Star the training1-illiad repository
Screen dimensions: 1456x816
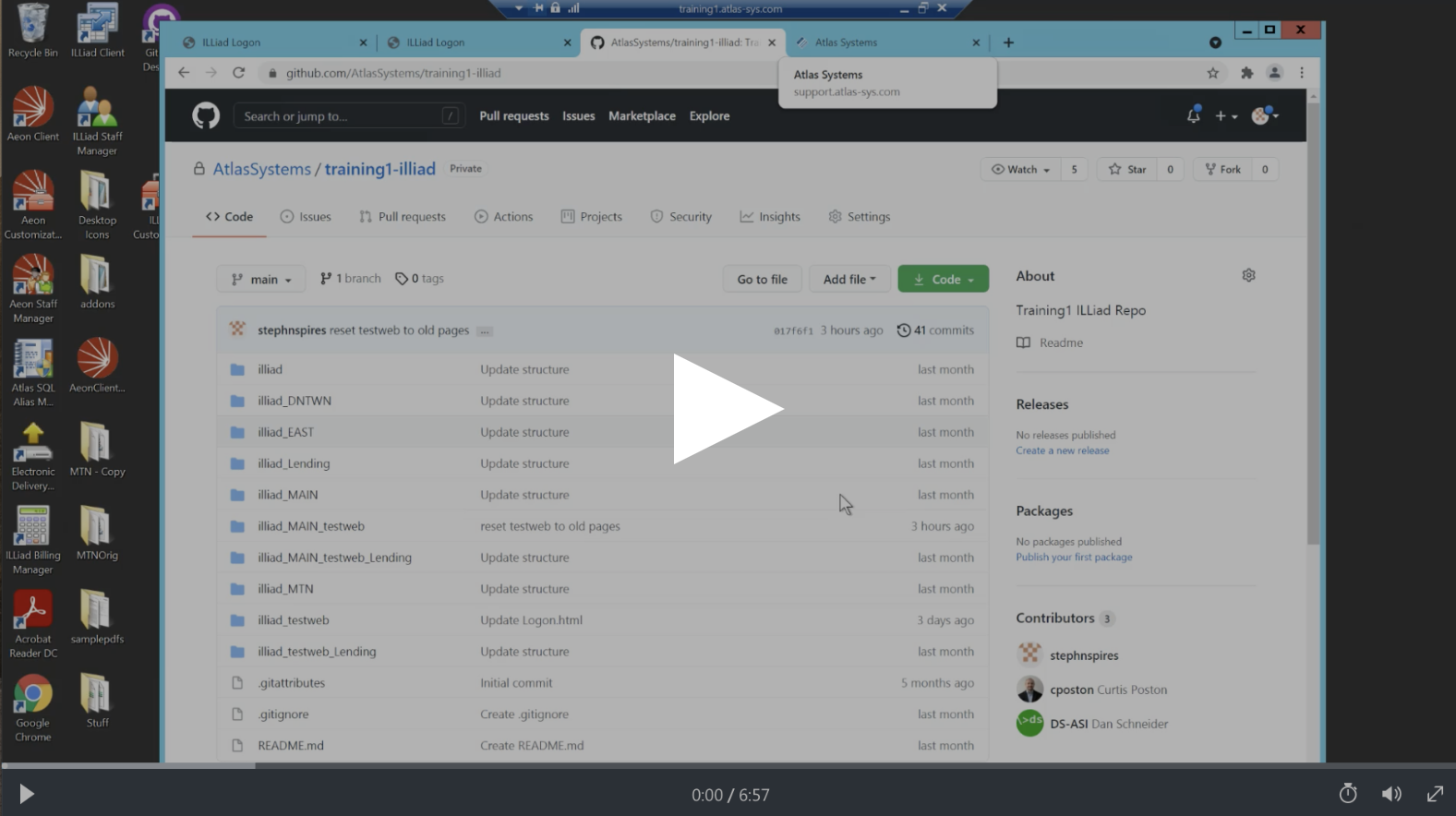[x=1127, y=170]
